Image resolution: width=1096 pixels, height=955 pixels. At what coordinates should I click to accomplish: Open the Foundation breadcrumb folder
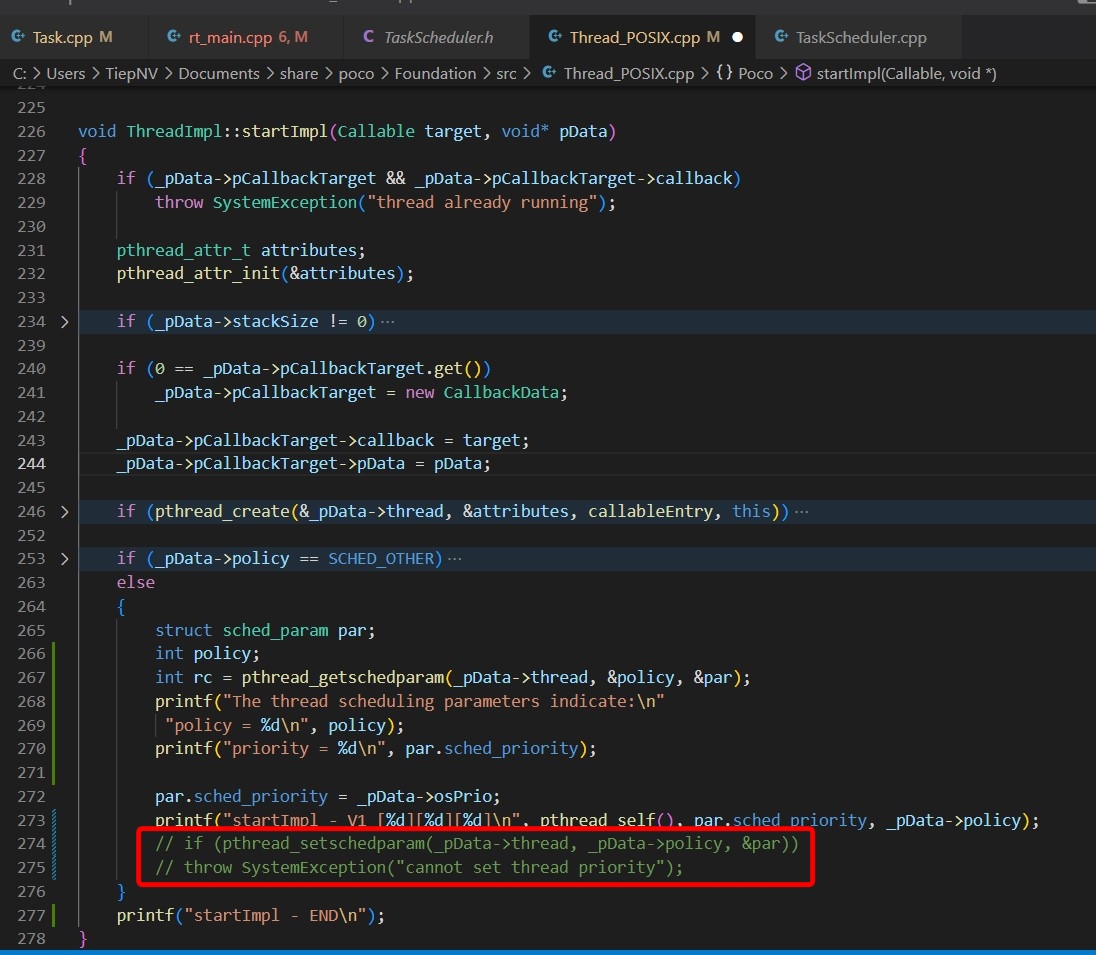click(x=435, y=73)
